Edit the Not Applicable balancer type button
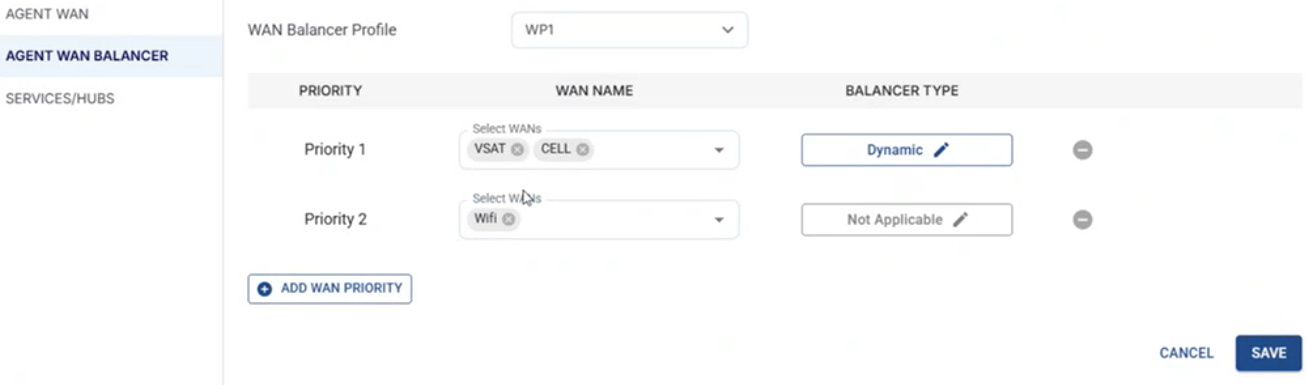The height and width of the screenshot is (385, 1307). coord(907,220)
